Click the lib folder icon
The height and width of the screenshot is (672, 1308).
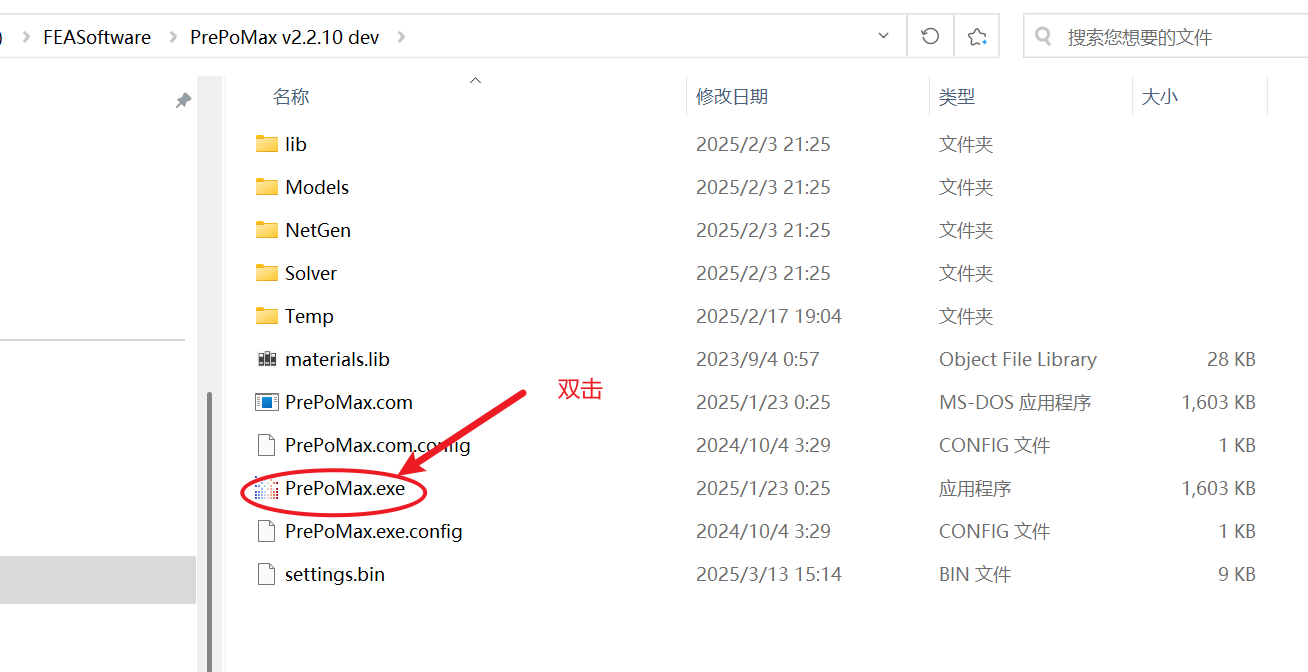266,144
